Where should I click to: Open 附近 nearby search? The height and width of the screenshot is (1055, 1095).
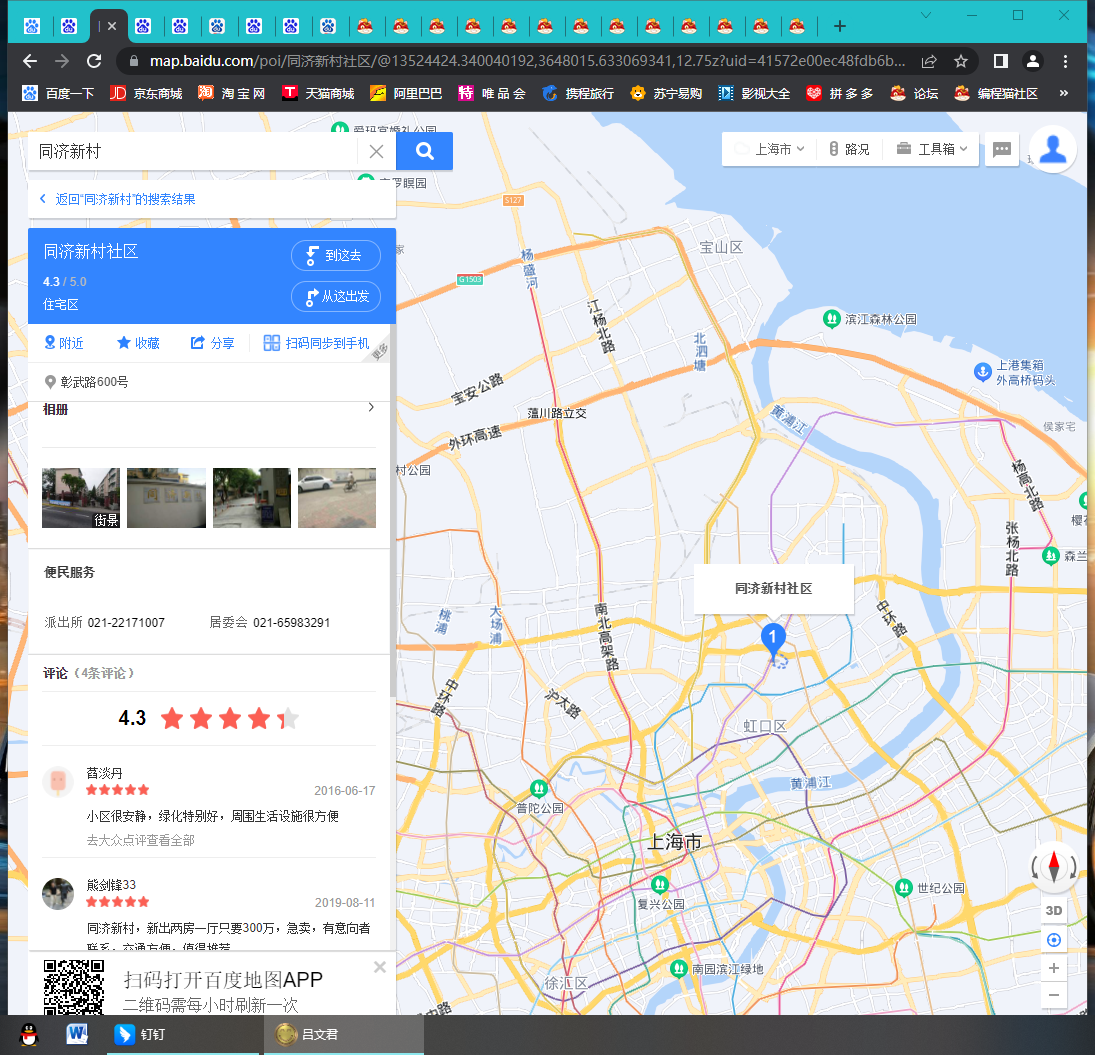click(64, 343)
